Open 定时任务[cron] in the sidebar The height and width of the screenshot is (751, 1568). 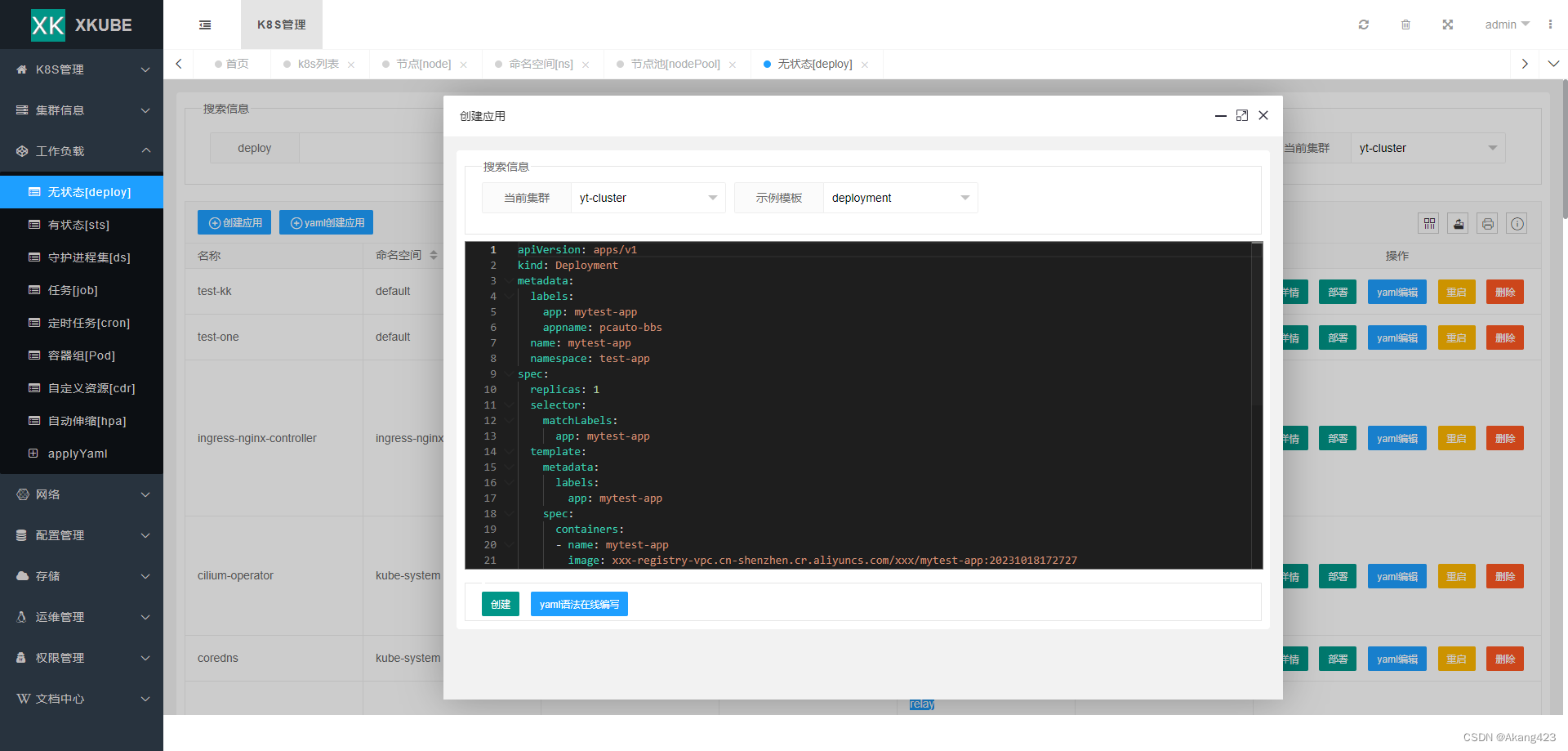(82, 323)
